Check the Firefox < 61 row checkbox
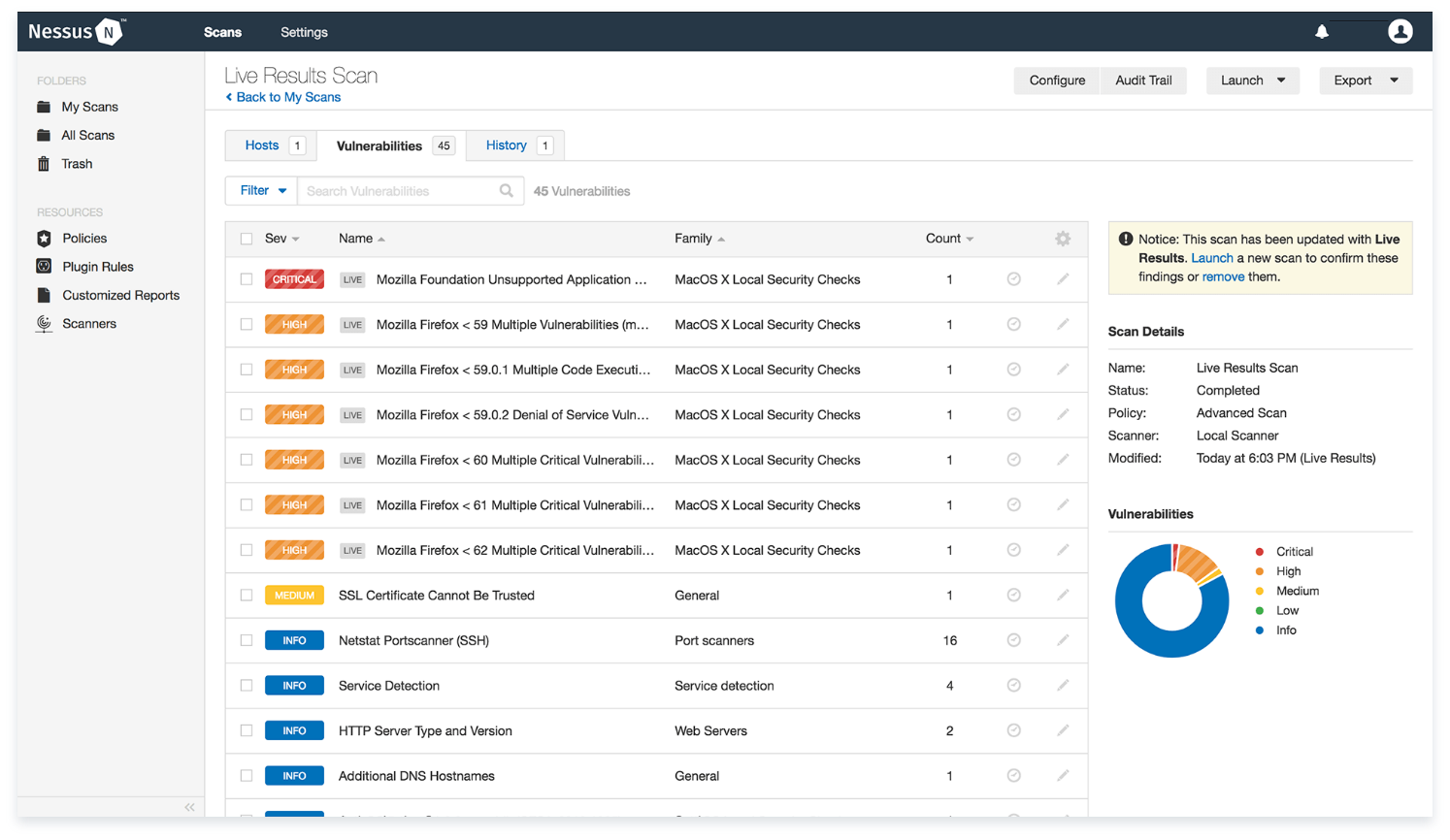The image size is (1450, 840). (x=247, y=504)
